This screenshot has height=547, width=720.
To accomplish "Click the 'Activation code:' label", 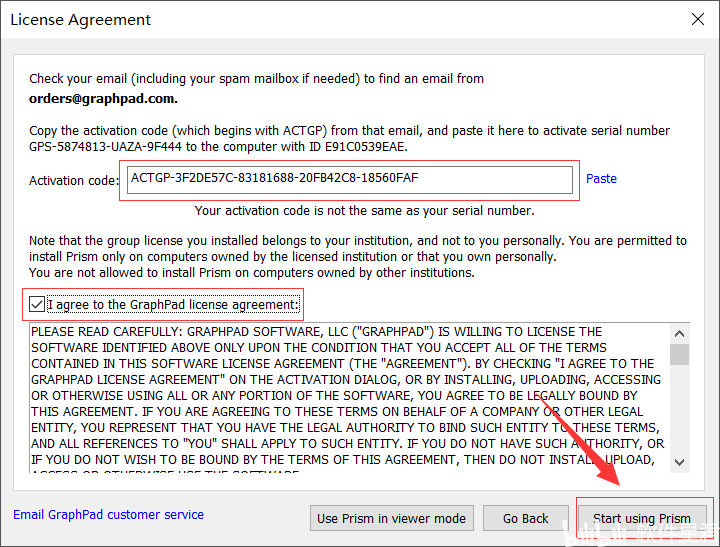I will click(x=74, y=180).
